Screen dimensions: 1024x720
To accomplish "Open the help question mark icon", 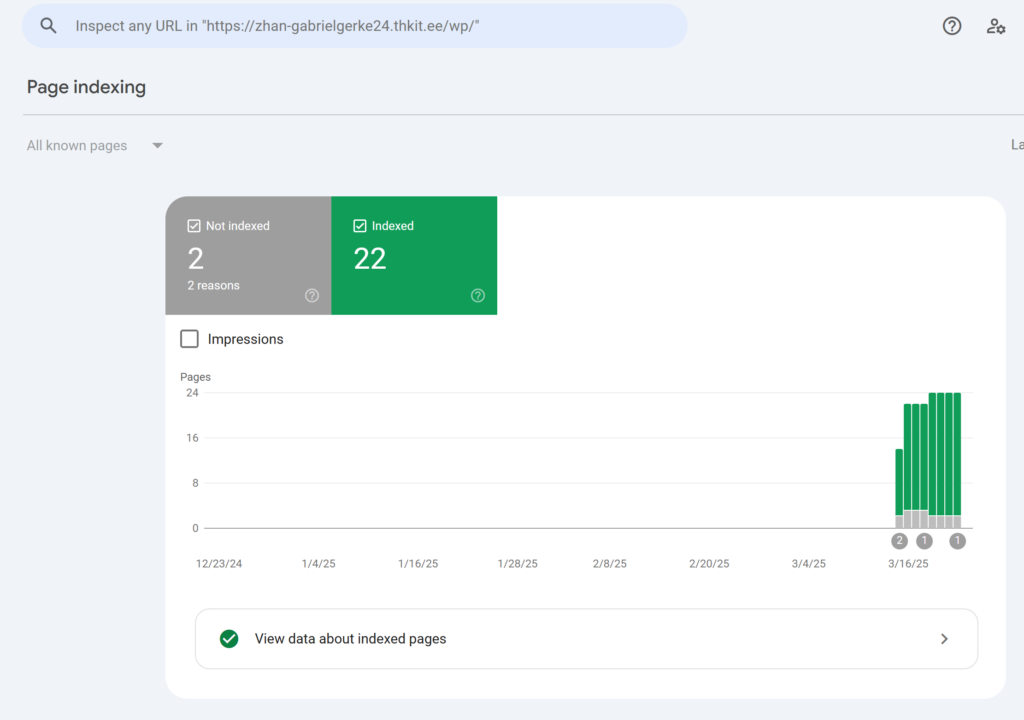I will tap(952, 26).
